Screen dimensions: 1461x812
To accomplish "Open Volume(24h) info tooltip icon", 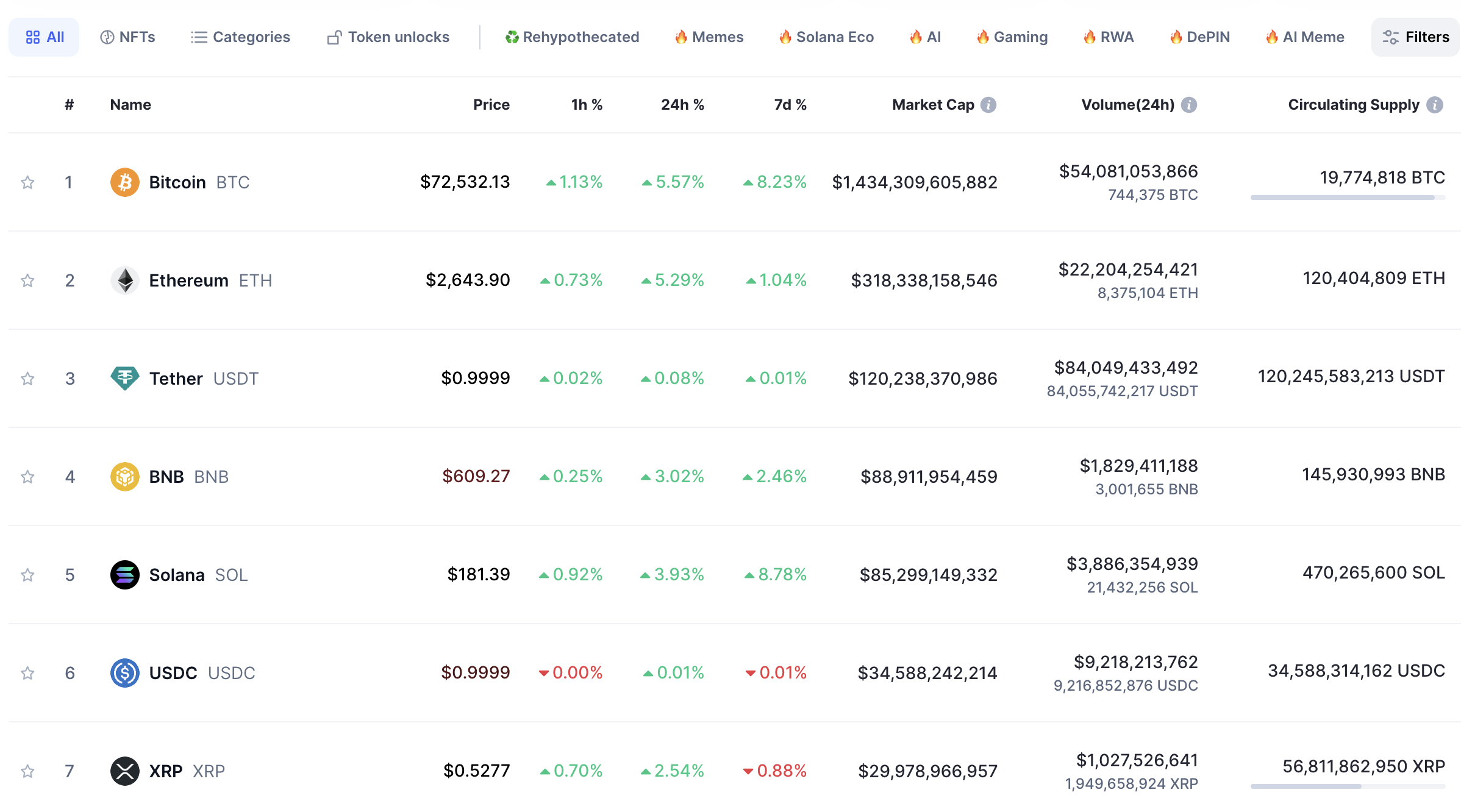I will tap(1189, 105).
